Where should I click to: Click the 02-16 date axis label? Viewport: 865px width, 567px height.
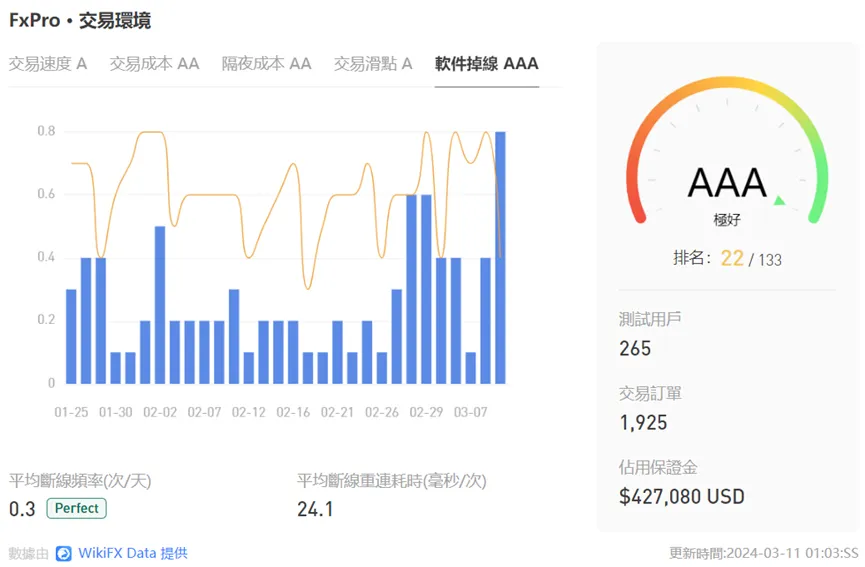click(x=293, y=412)
